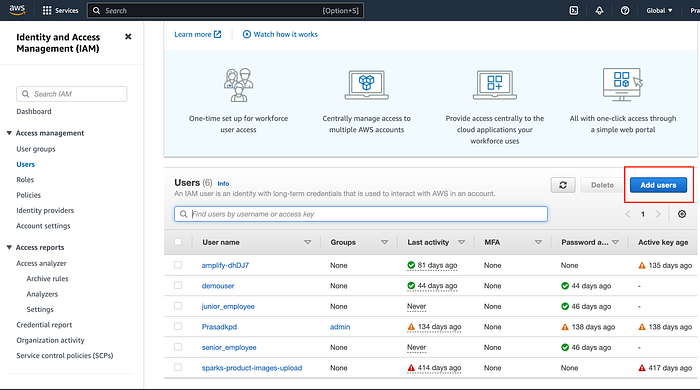
Task: Go to previous page arrow in pagination
Action: (628, 214)
